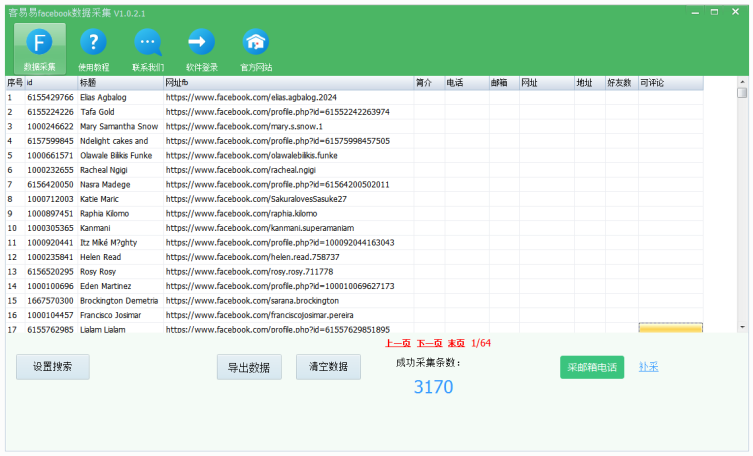Click the 补采 link
Screen dimensions: 753x456
coord(648,367)
